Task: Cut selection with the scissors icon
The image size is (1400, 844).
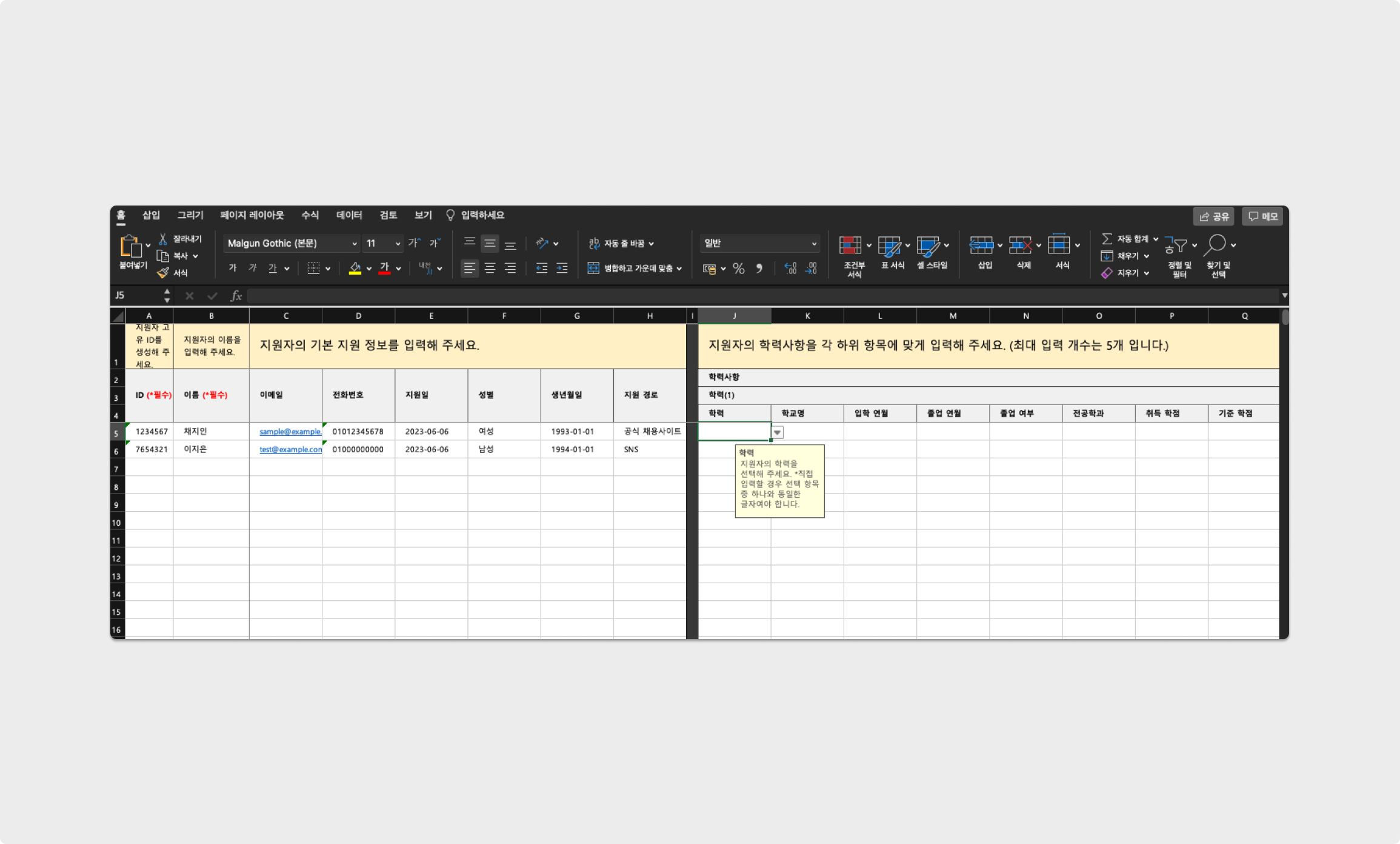Action: [x=162, y=239]
